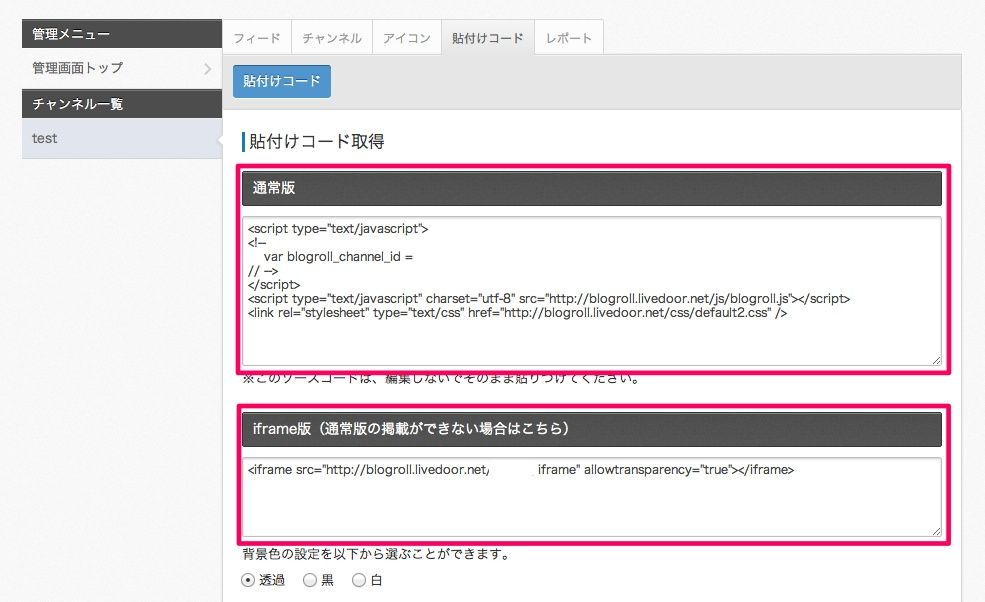Click inside the 通常版 script code textarea

pos(592,291)
